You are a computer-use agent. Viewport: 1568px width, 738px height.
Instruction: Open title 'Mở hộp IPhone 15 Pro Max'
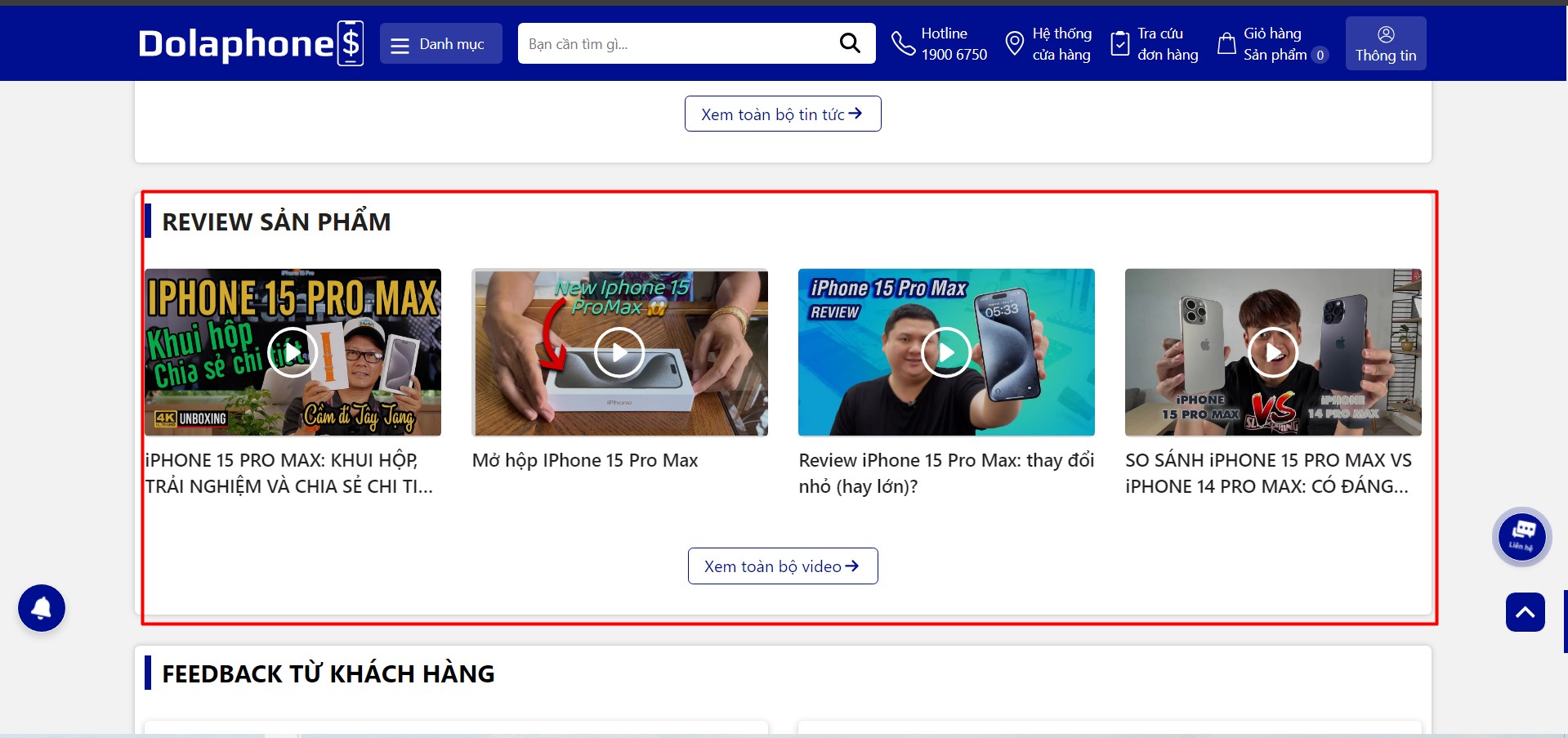[x=585, y=460]
